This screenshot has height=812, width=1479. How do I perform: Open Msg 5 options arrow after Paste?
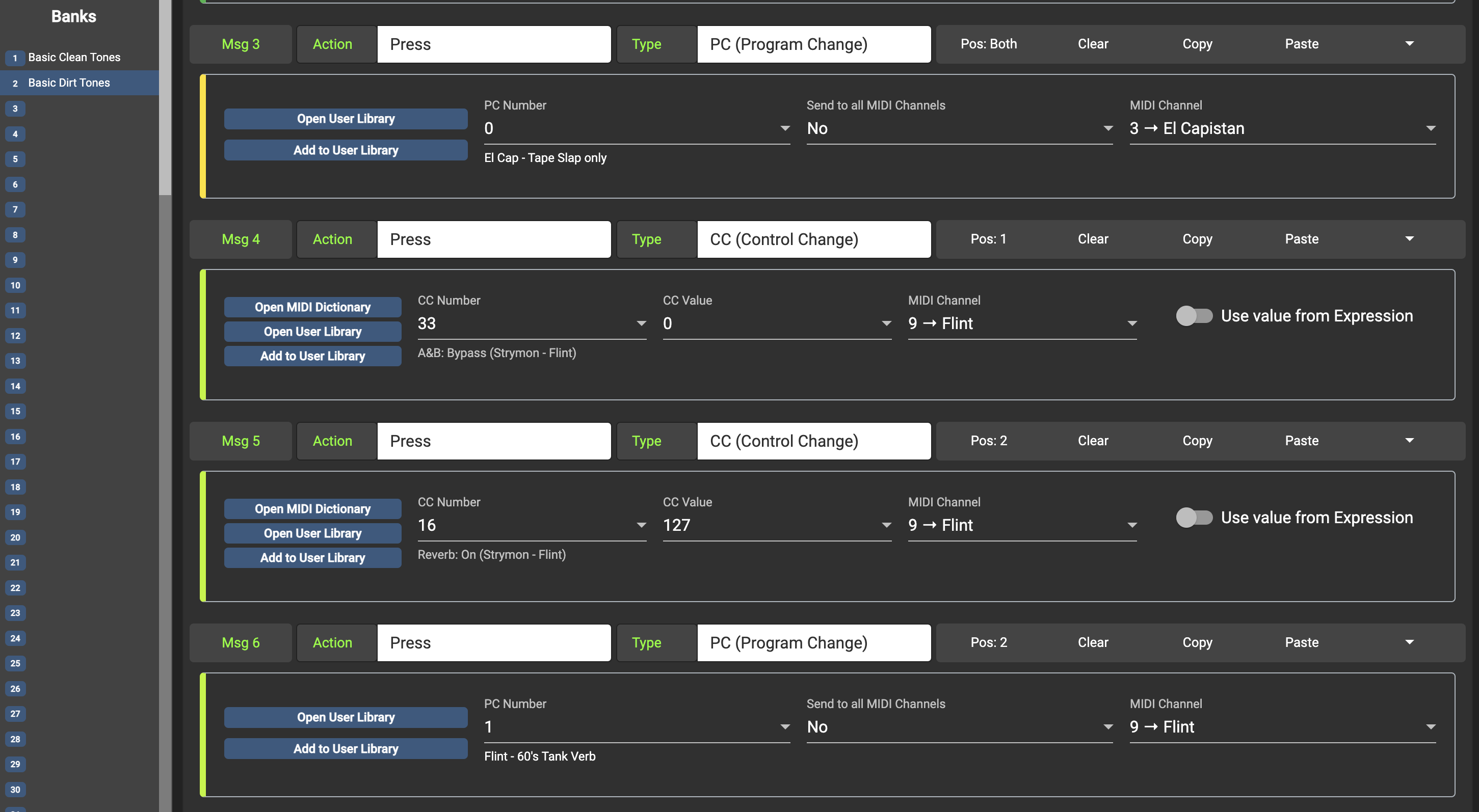click(x=1409, y=441)
